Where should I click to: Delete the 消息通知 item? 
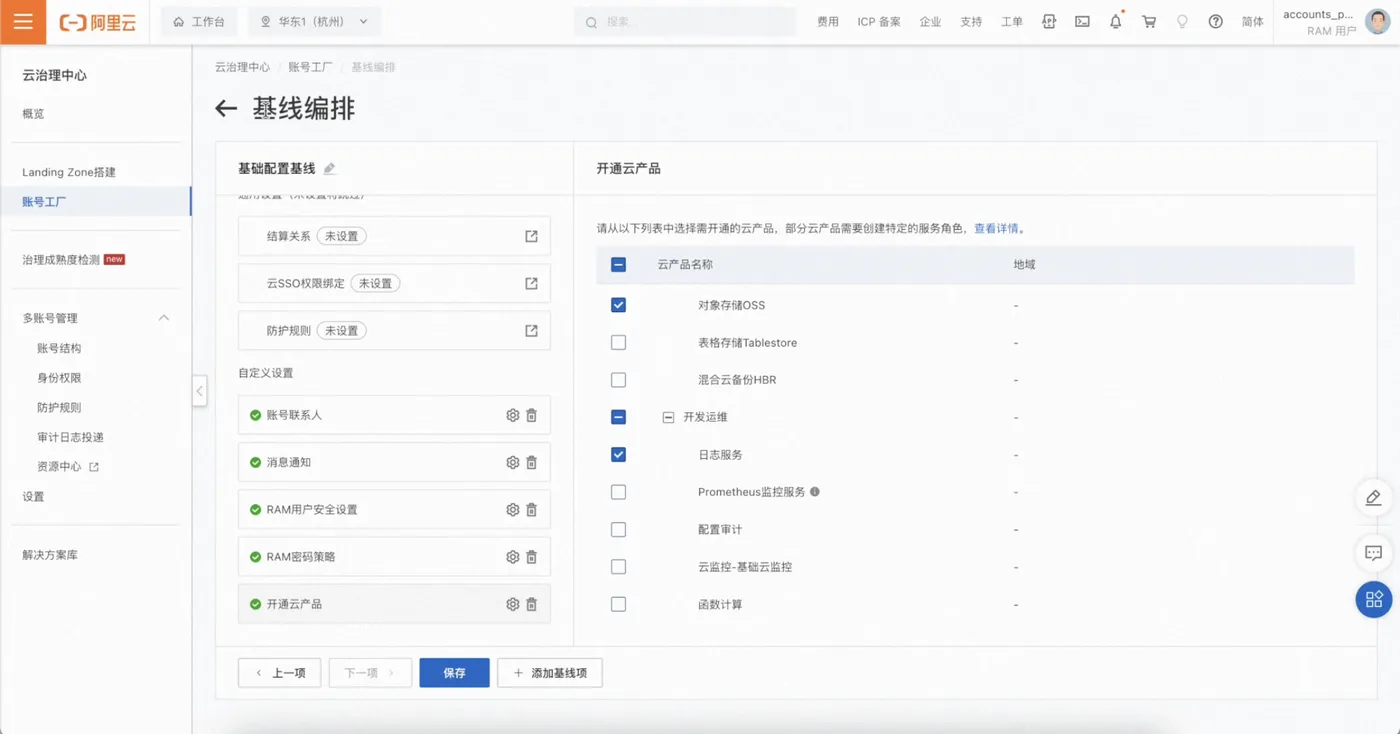pos(532,463)
